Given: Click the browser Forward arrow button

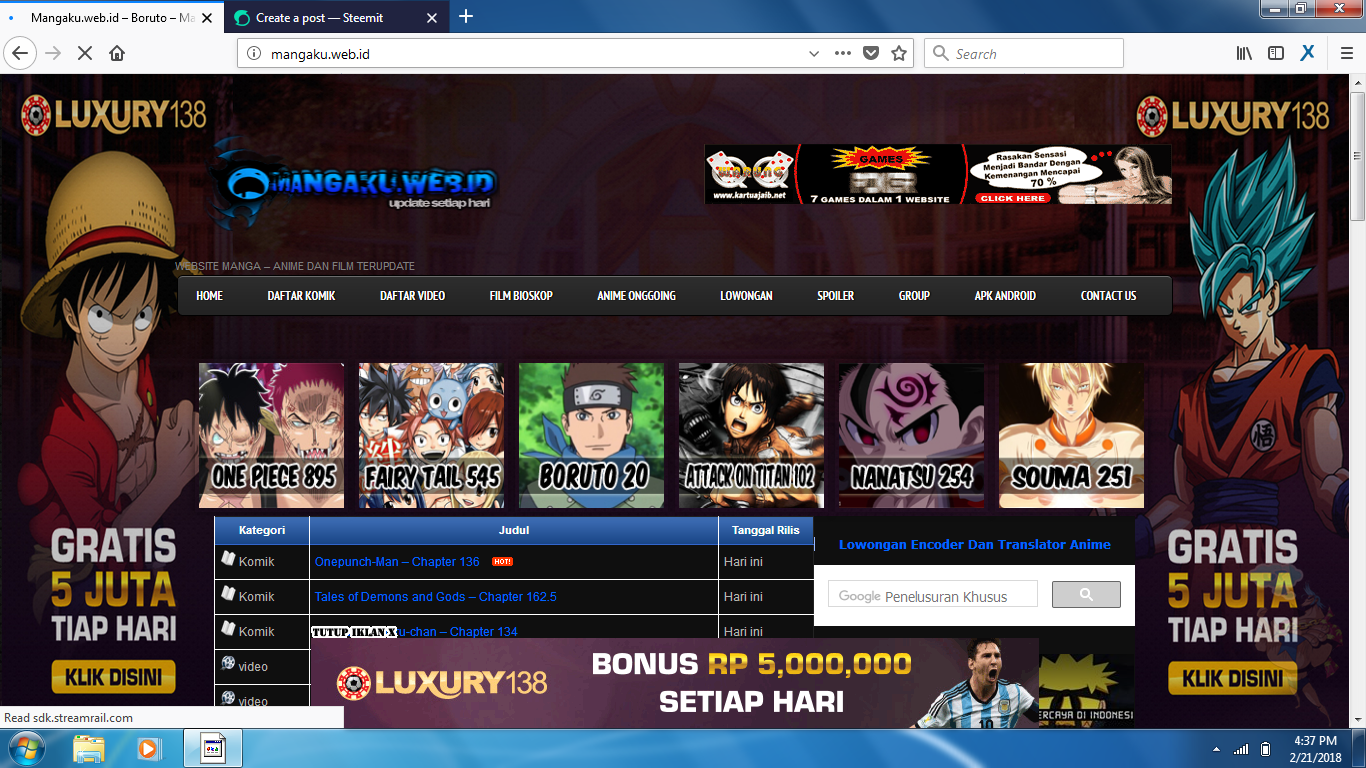Looking at the screenshot, I should pyautogui.click(x=53, y=54).
